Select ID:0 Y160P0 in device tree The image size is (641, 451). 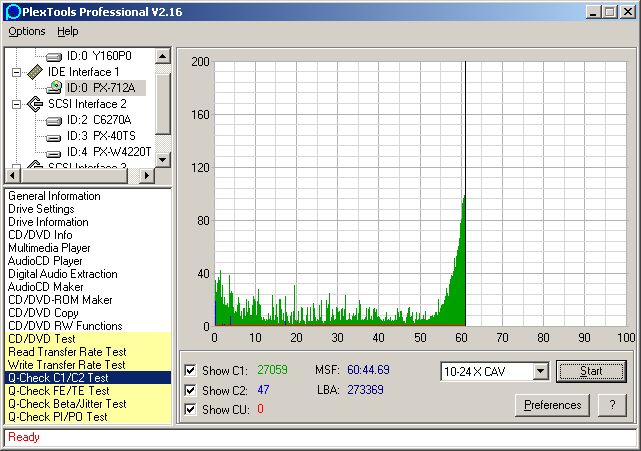coord(99,56)
